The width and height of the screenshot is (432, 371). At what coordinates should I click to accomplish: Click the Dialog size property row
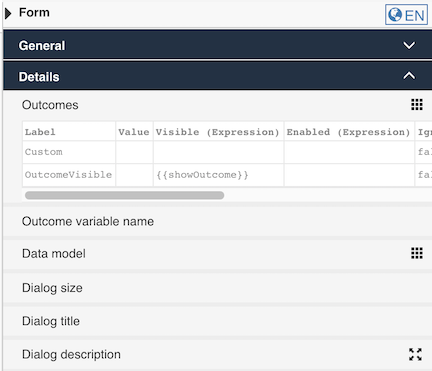[217, 288]
